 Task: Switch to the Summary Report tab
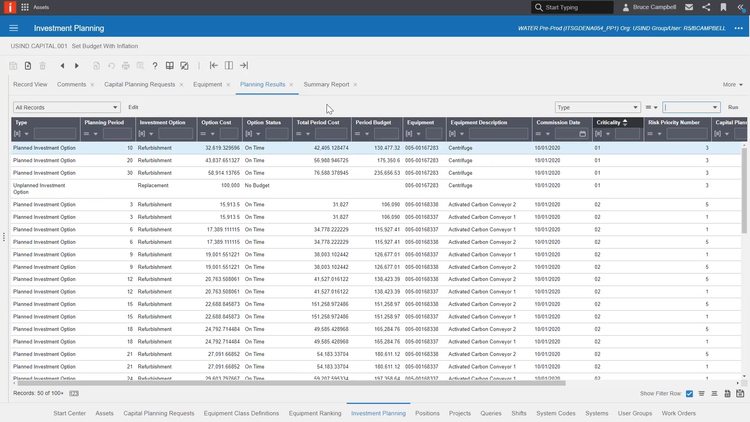(326, 84)
